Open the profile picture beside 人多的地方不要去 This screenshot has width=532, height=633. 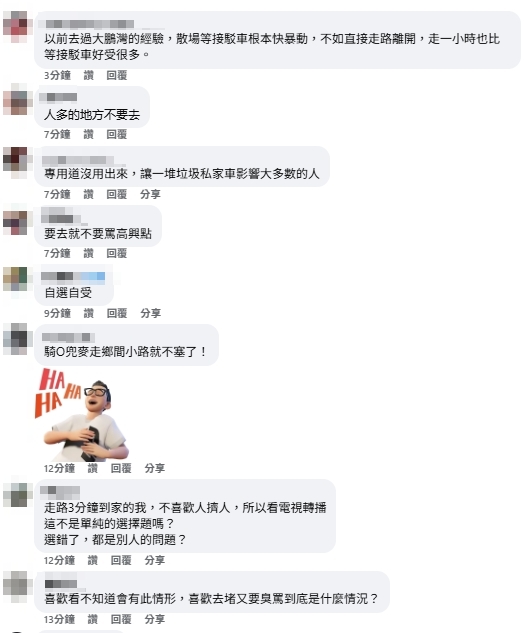(x=17, y=101)
